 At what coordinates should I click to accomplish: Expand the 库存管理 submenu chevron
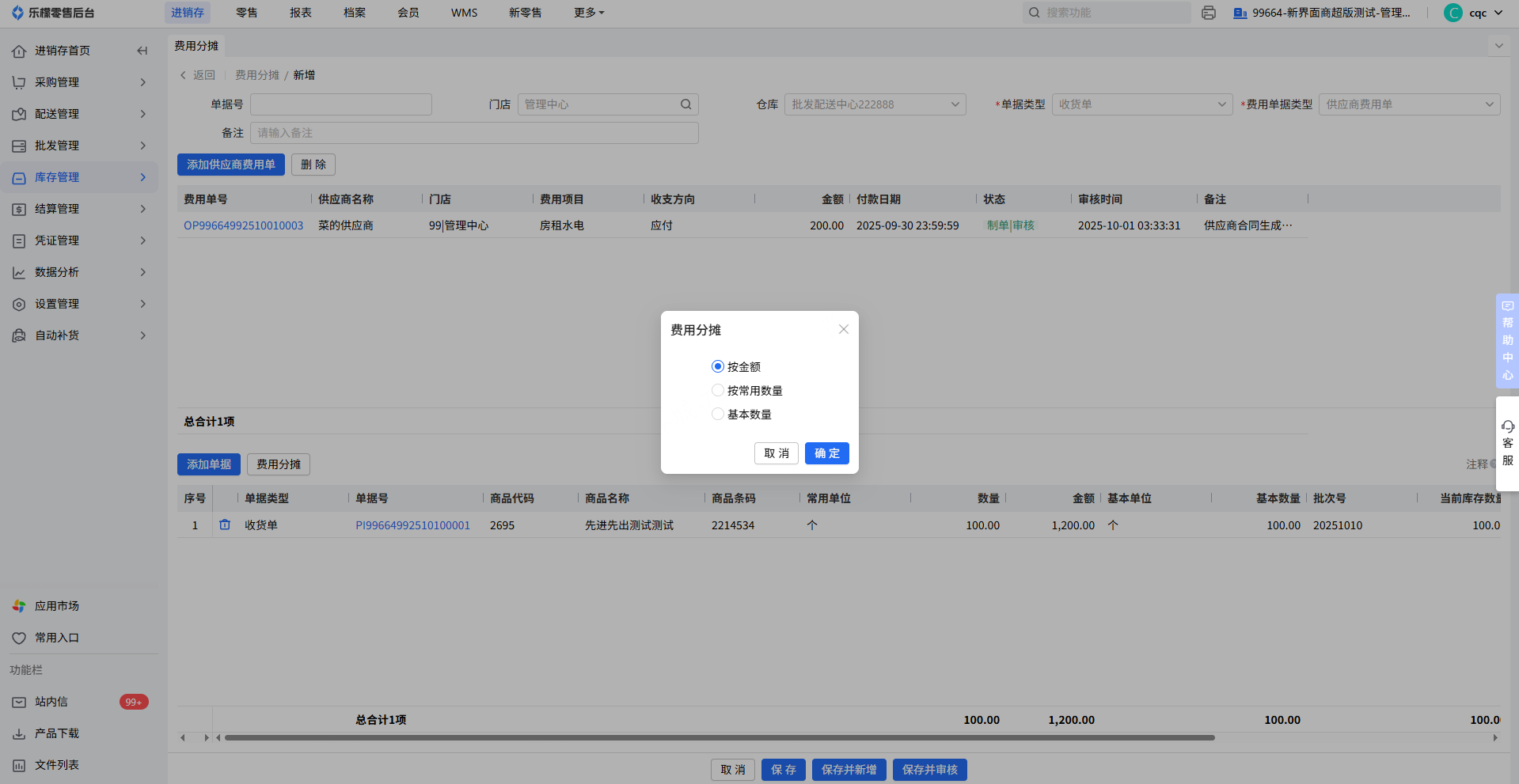143,177
